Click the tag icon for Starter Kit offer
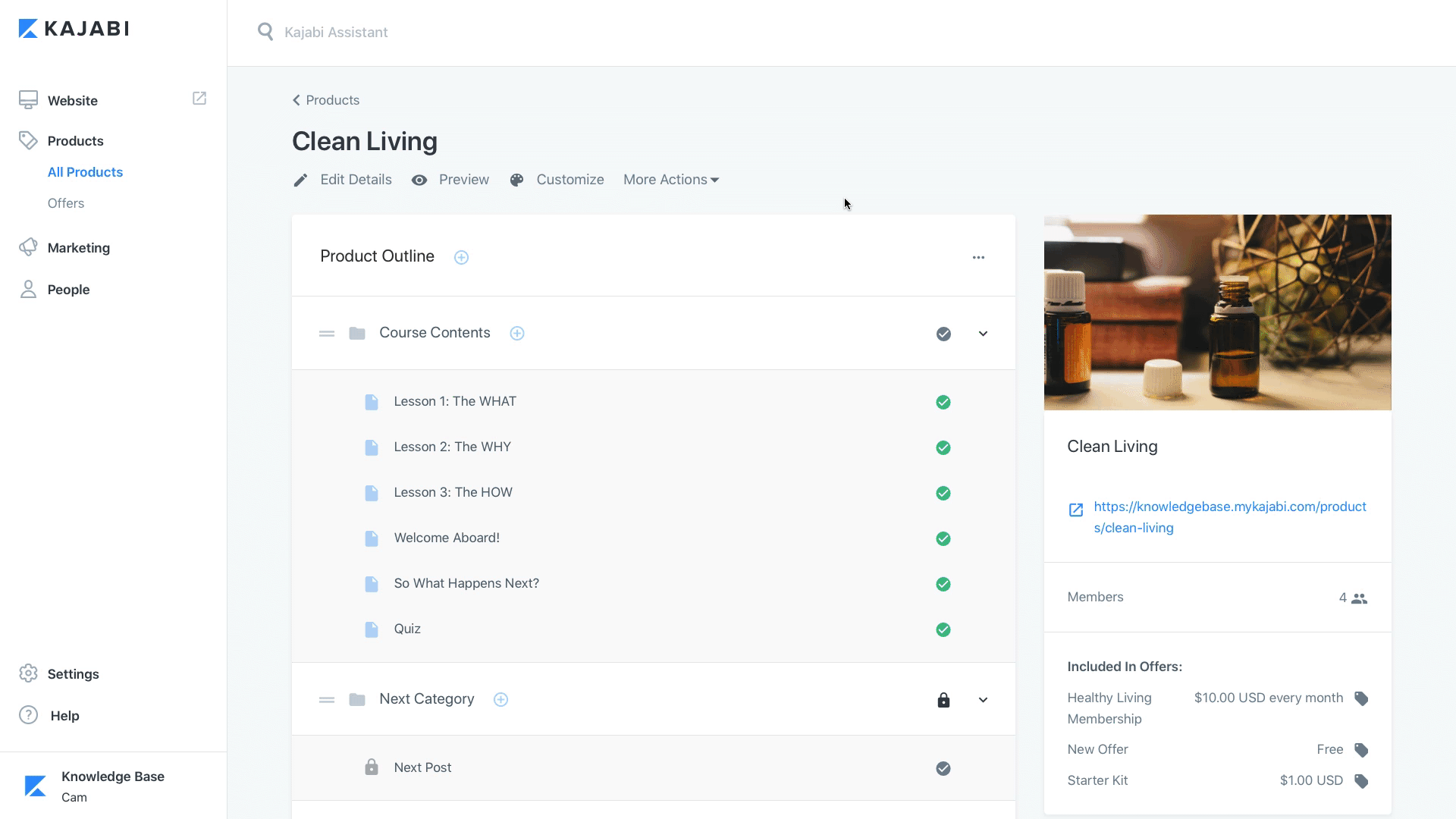Viewport: 1456px width, 819px height. click(x=1361, y=781)
